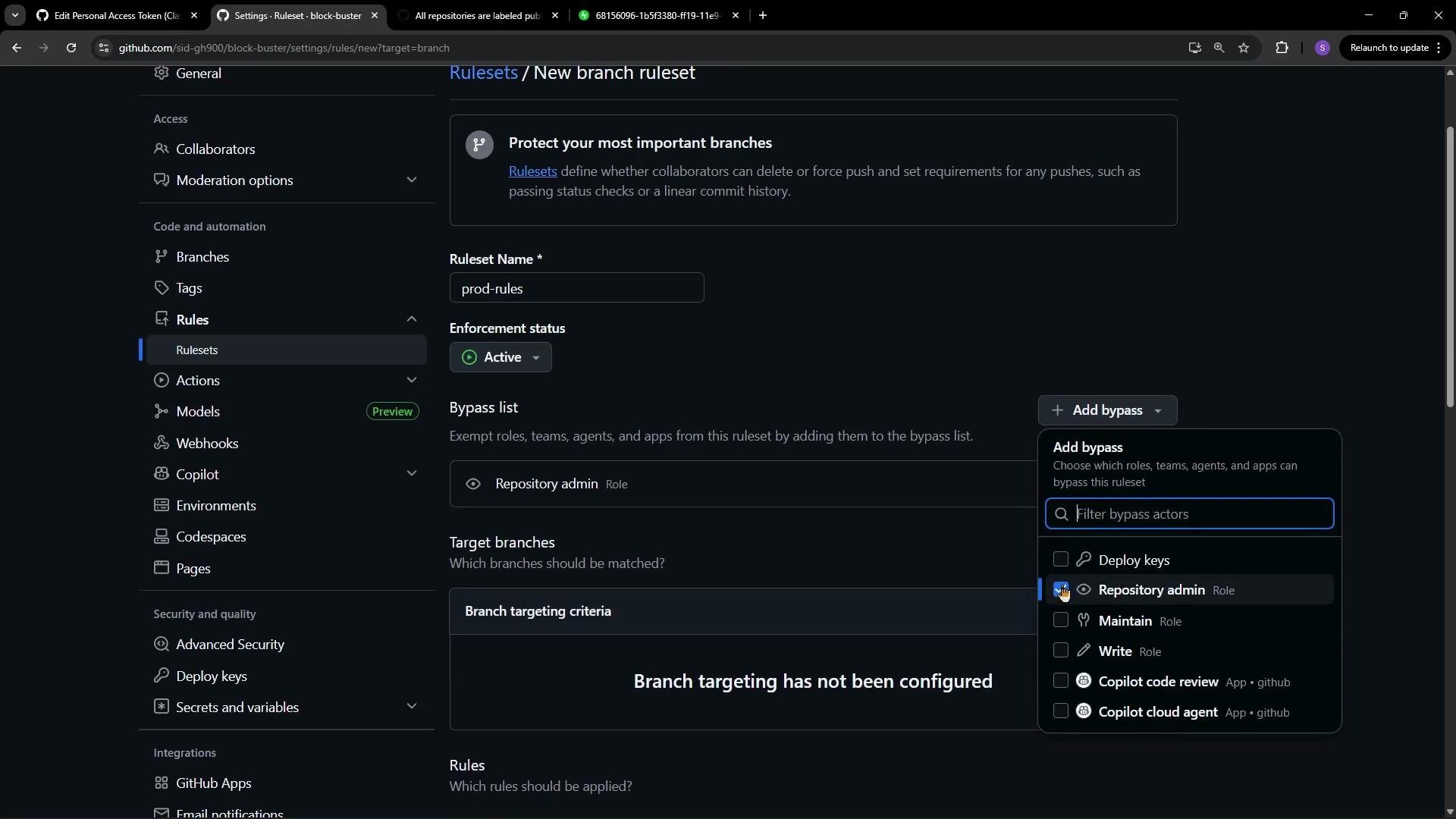Open the Active enforcement status dropdown

click(x=500, y=357)
